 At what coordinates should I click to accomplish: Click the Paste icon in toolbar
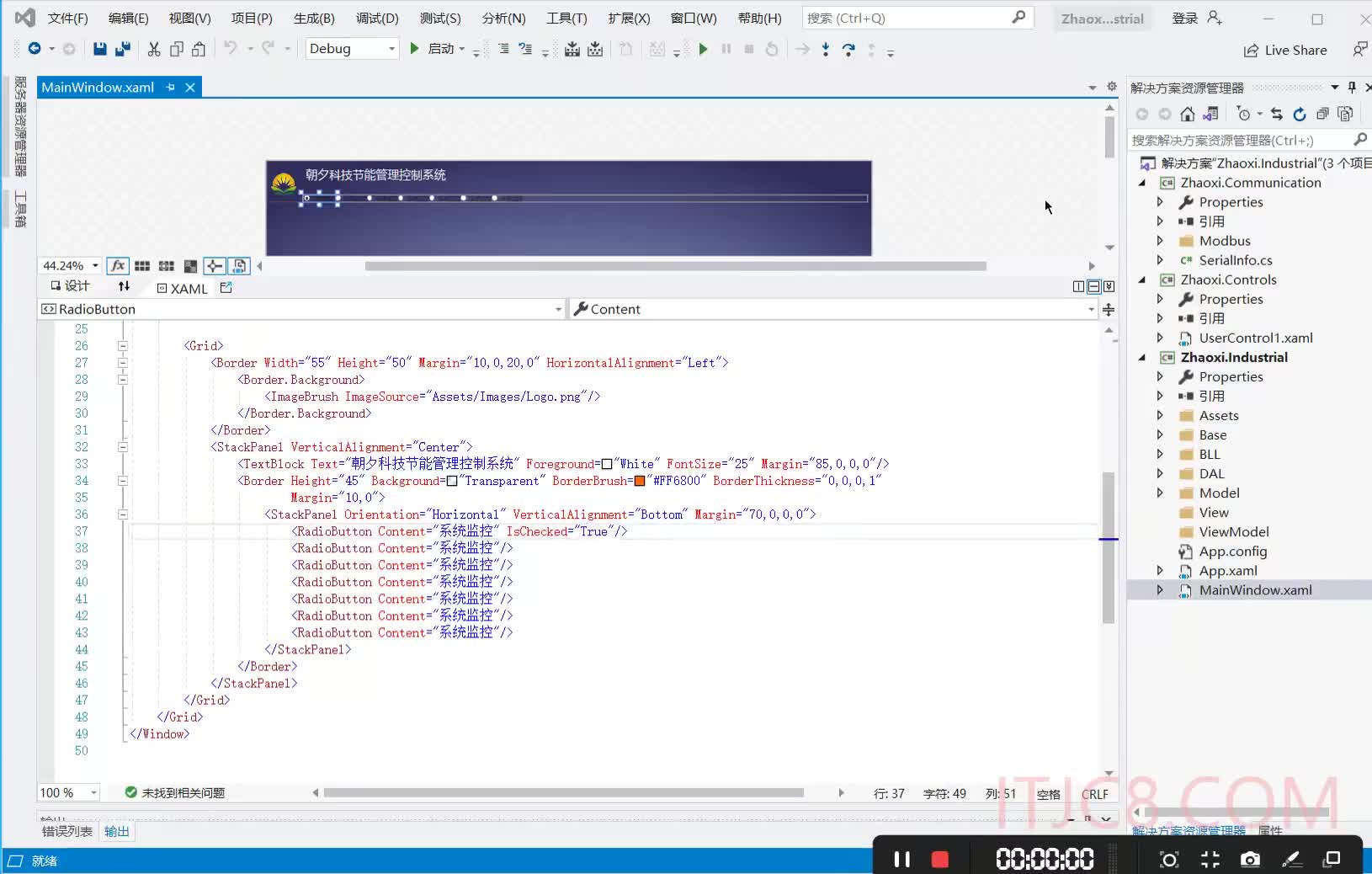coord(199,49)
